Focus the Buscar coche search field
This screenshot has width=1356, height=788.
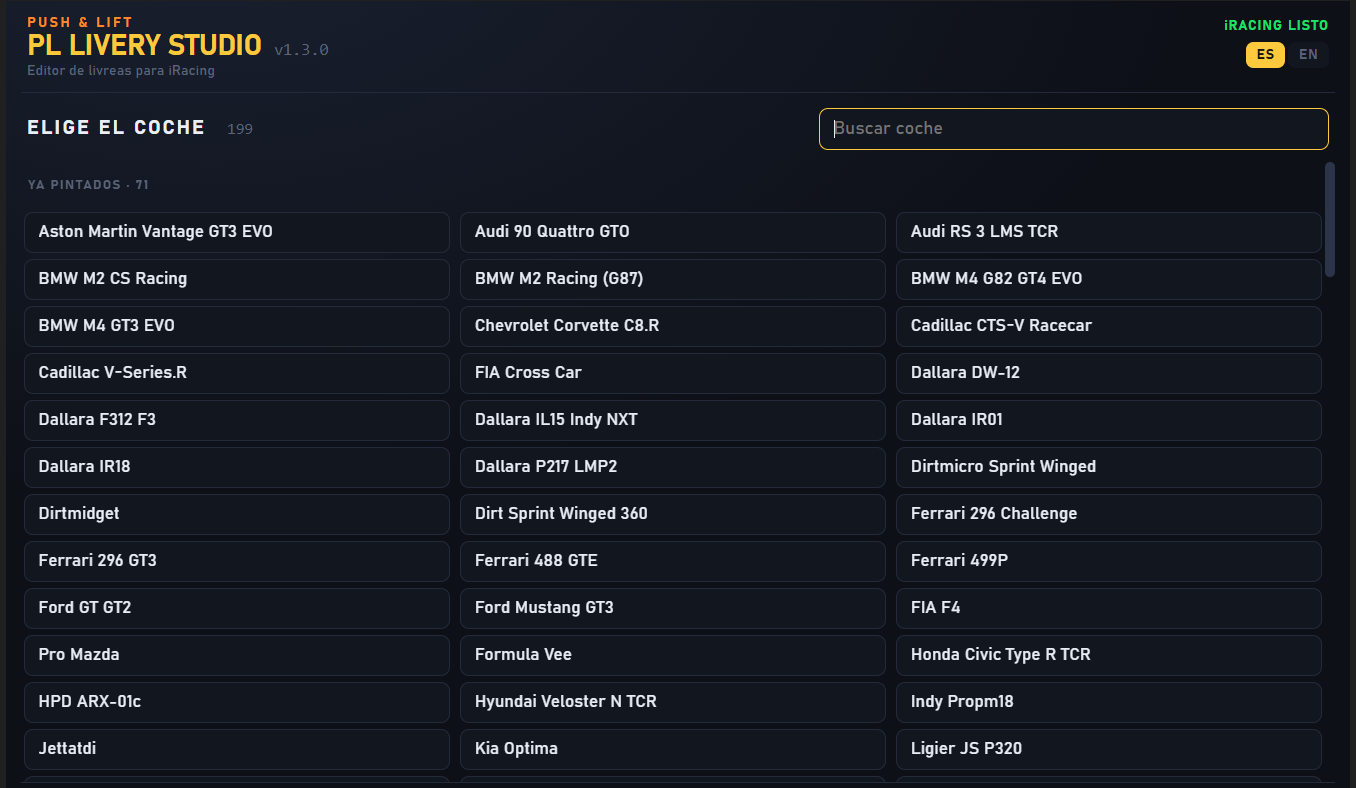1073,129
